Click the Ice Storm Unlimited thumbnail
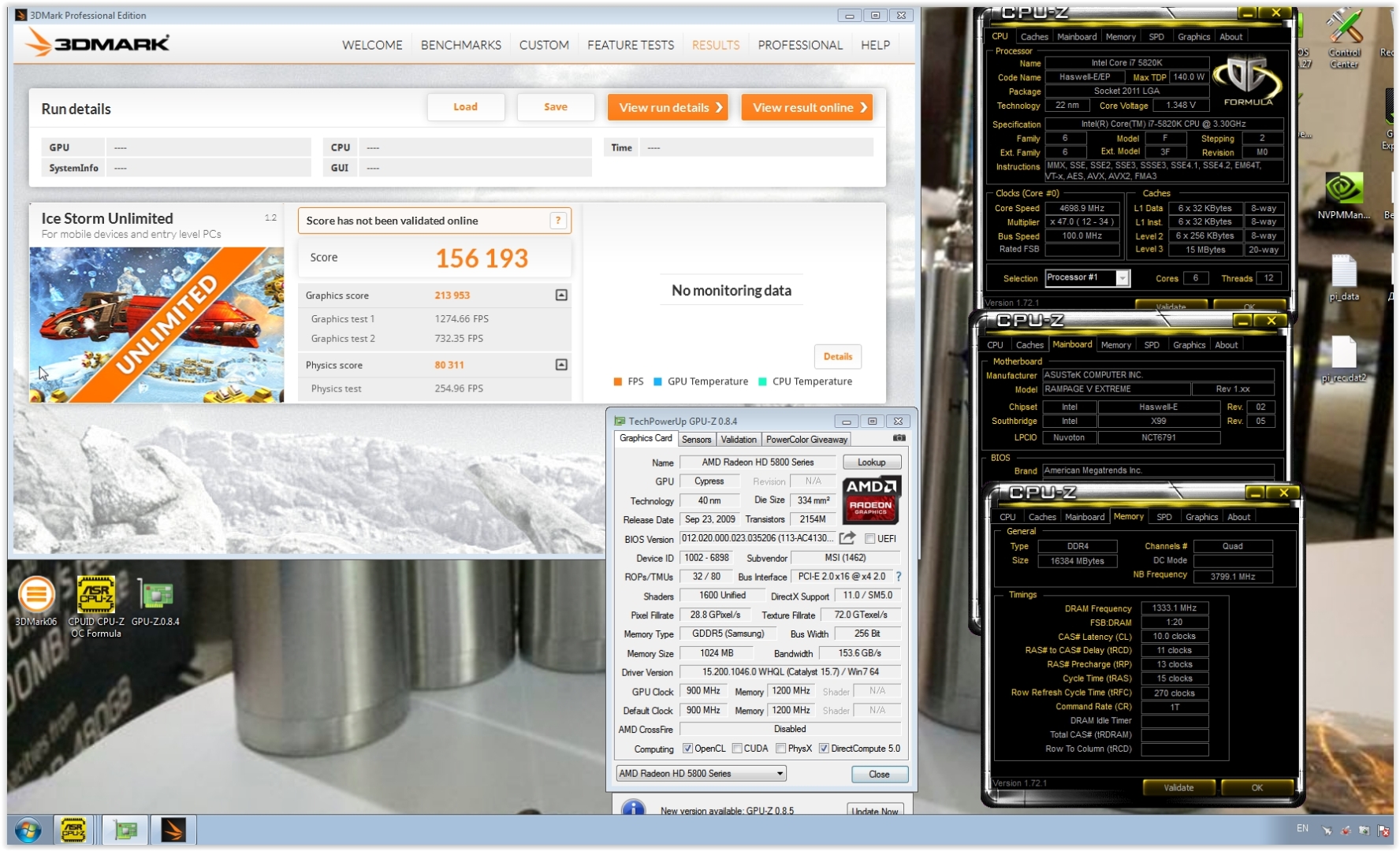Image resolution: width=1400 pixels, height=851 pixels. click(x=157, y=325)
